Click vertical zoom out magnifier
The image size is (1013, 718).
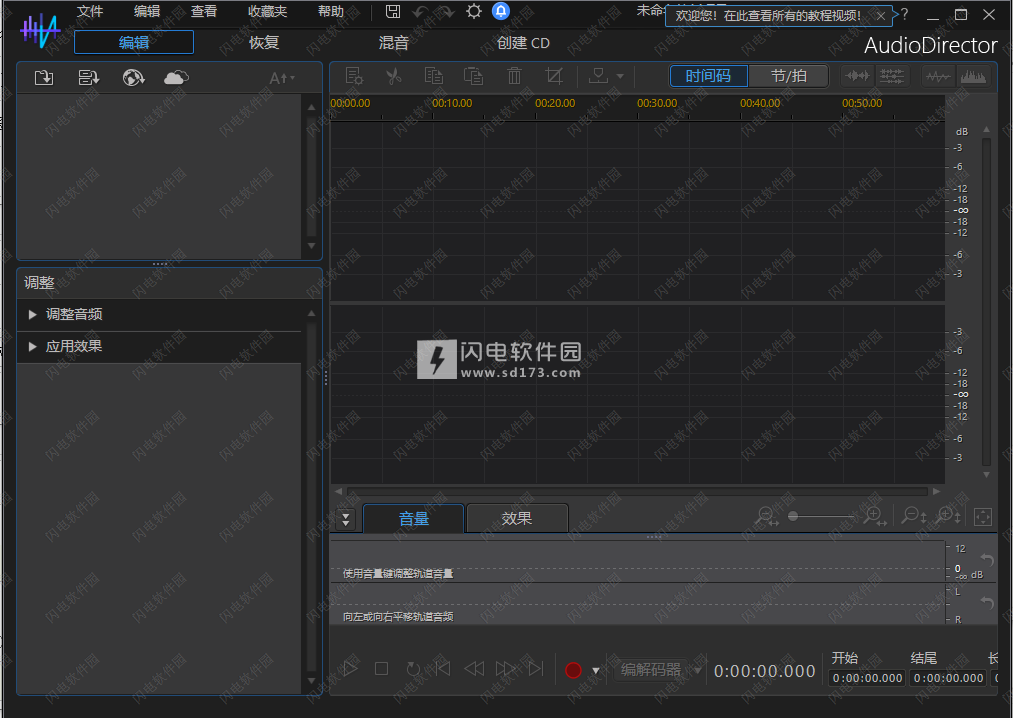coord(914,516)
